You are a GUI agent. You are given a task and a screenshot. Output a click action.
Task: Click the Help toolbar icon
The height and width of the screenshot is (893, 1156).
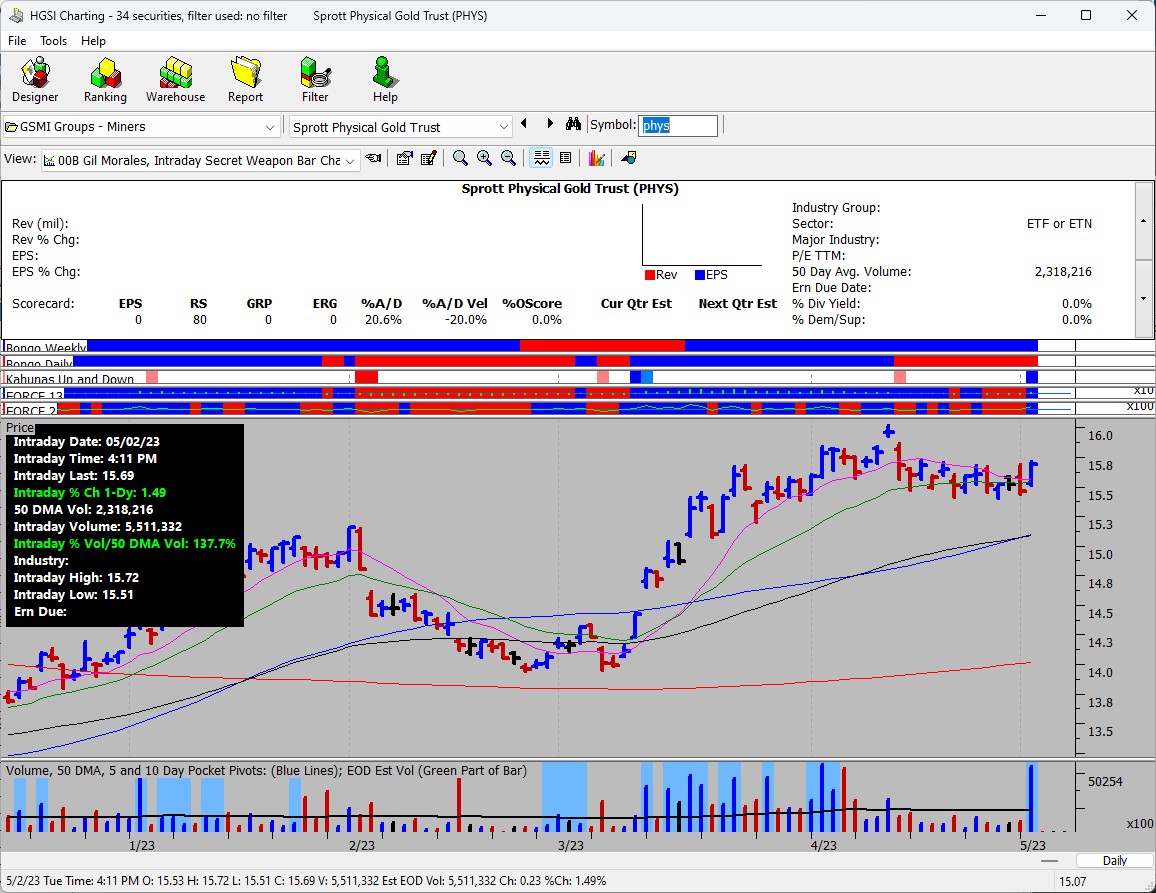pos(385,80)
